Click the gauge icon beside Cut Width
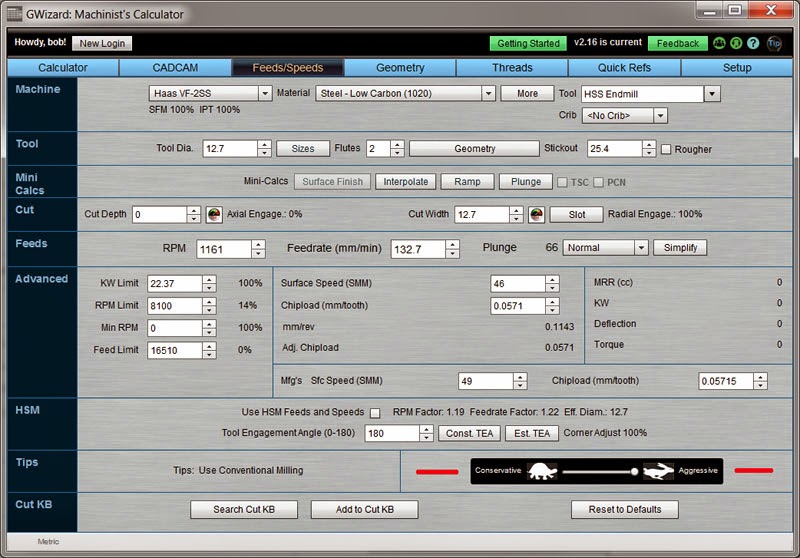The image size is (800, 558). coord(536,215)
